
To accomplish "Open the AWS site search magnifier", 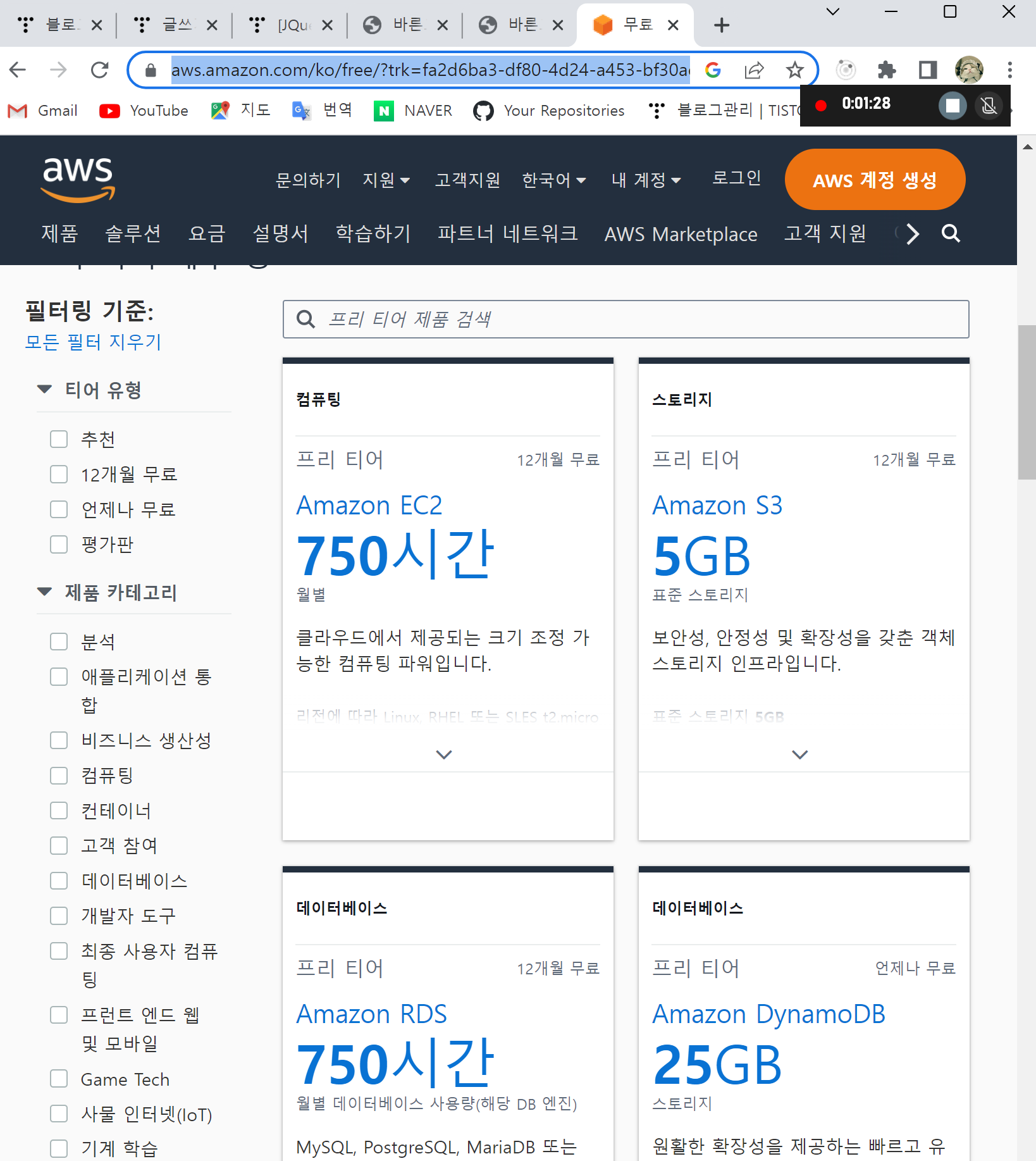I will coord(951,233).
